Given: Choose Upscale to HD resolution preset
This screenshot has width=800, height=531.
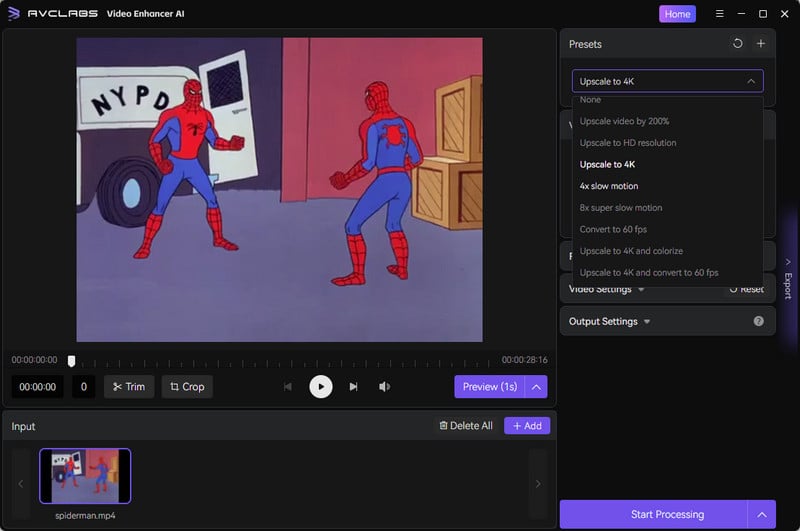Looking at the screenshot, I should click(667, 143).
